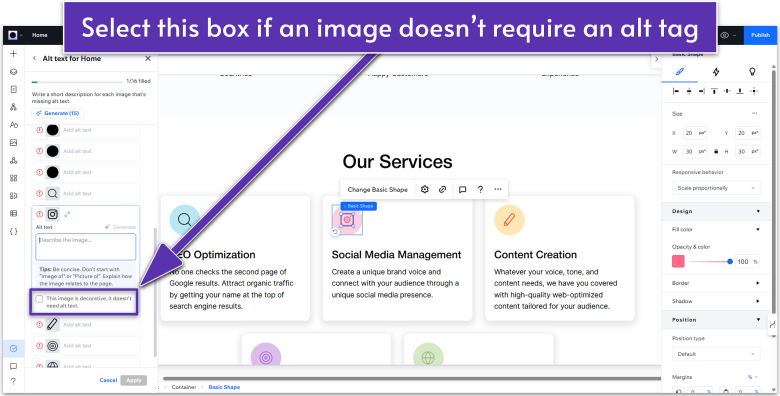Click the Y position value field
This screenshot has height=396, width=780.
tap(748, 133)
